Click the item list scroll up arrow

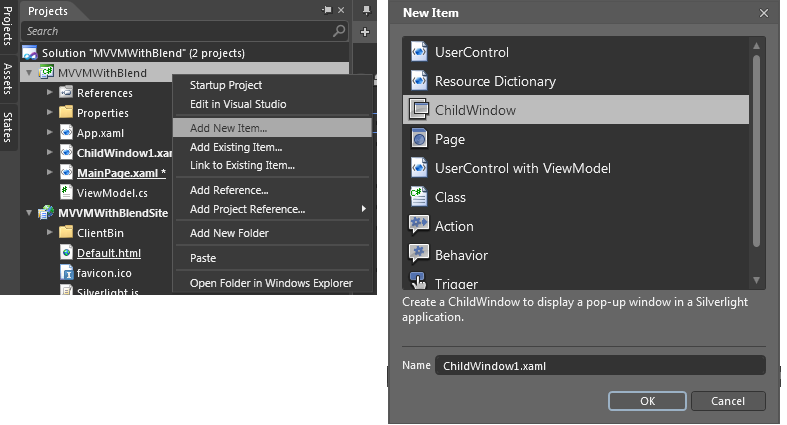pyautogui.click(x=756, y=46)
